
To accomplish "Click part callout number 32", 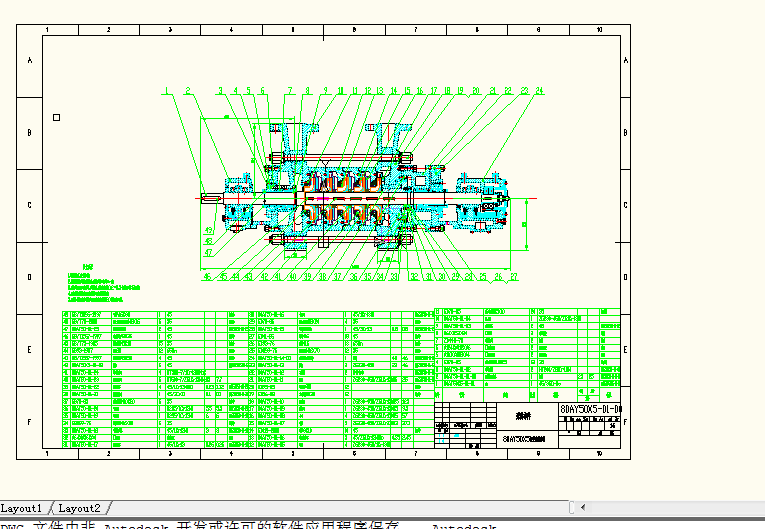I will (414, 276).
